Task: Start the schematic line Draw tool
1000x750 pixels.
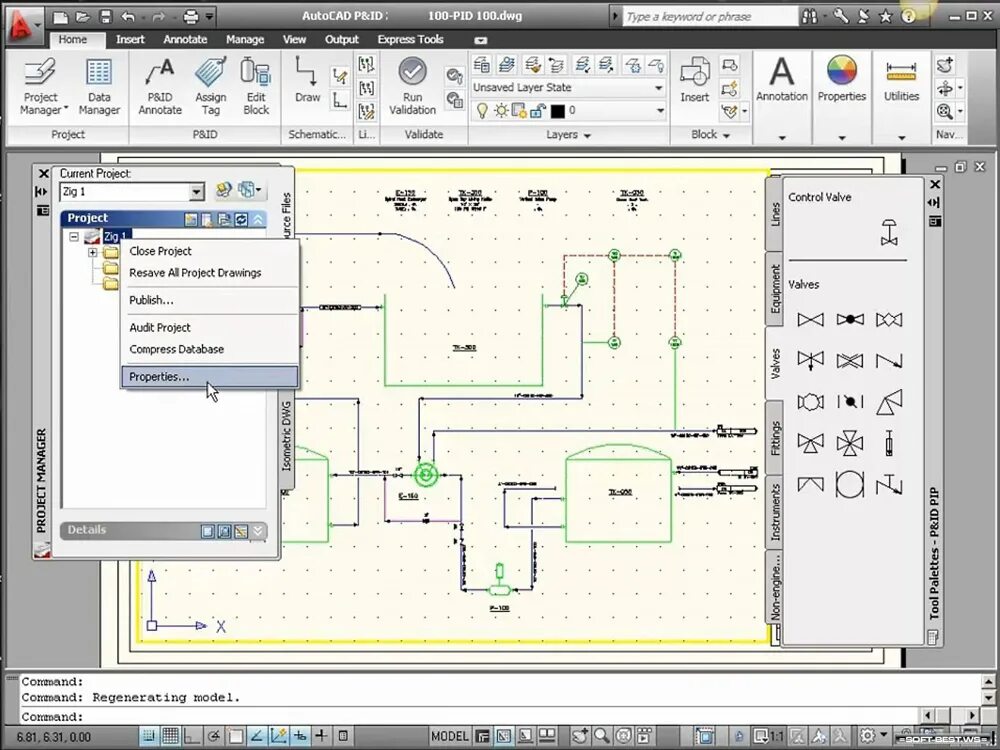Action: pyautogui.click(x=307, y=80)
